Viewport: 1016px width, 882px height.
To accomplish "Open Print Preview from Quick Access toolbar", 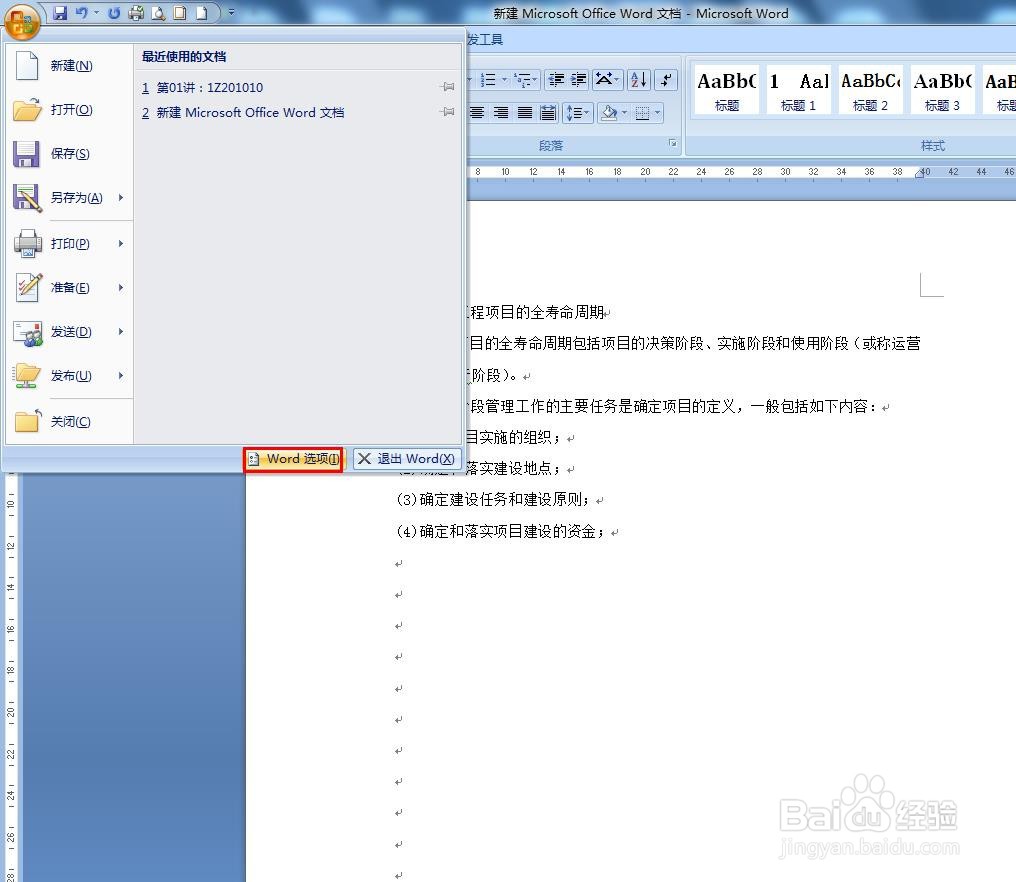I will (157, 13).
